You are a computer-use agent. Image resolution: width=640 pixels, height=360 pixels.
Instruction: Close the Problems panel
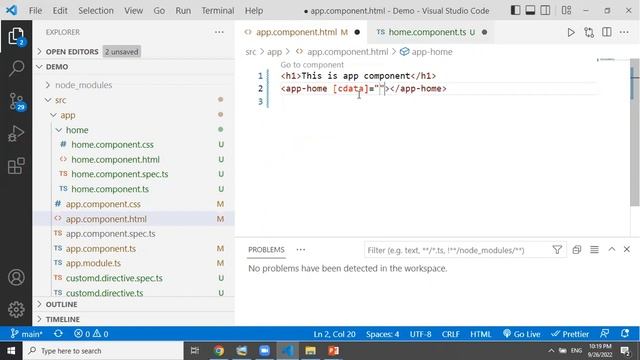627,249
